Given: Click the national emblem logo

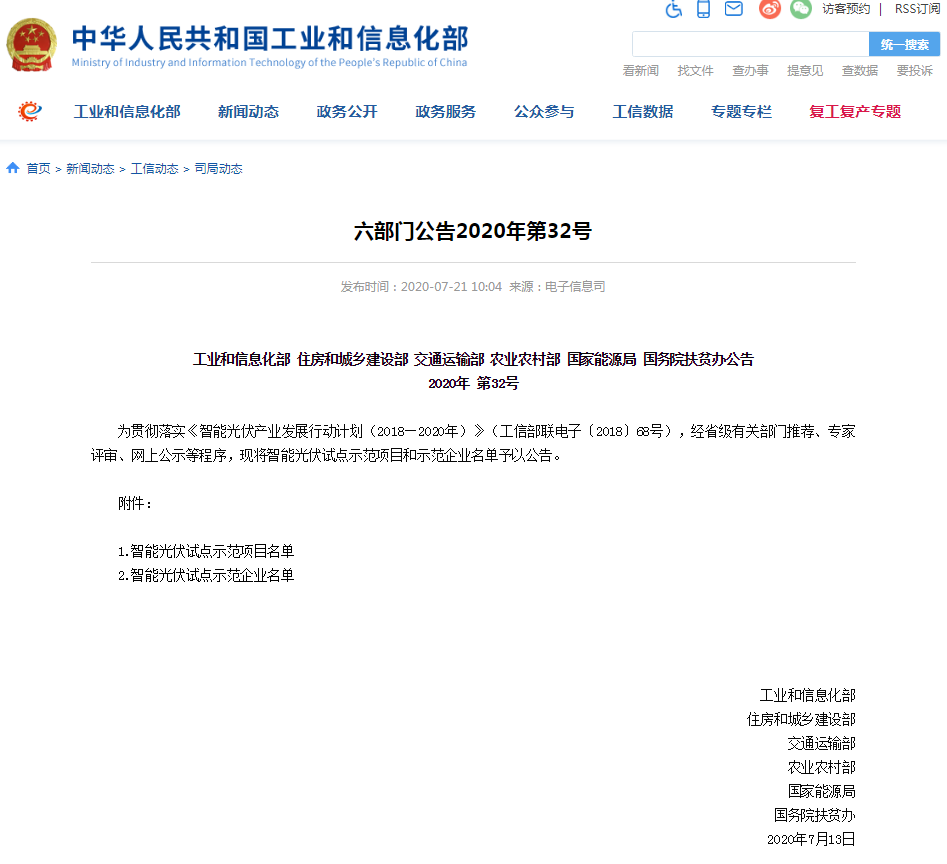Looking at the screenshot, I should tap(32, 45).
